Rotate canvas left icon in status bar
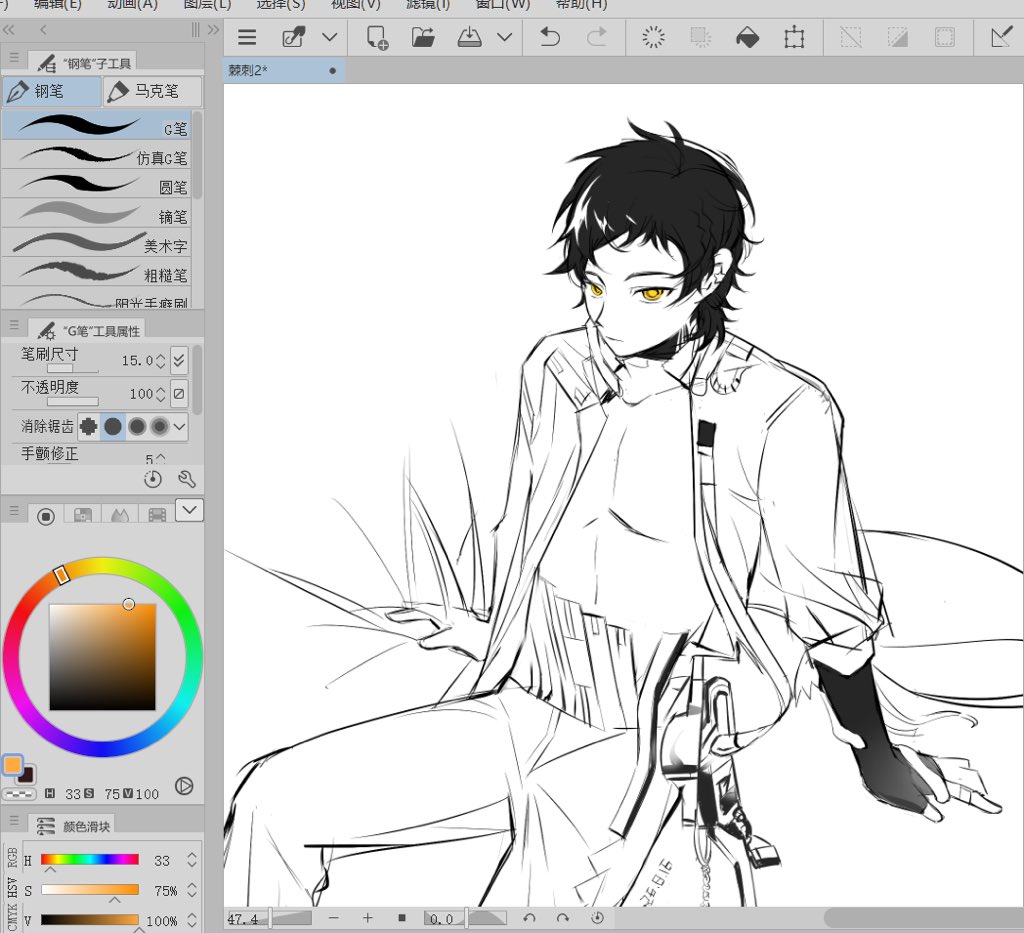The height and width of the screenshot is (933, 1024). pyautogui.click(x=529, y=918)
